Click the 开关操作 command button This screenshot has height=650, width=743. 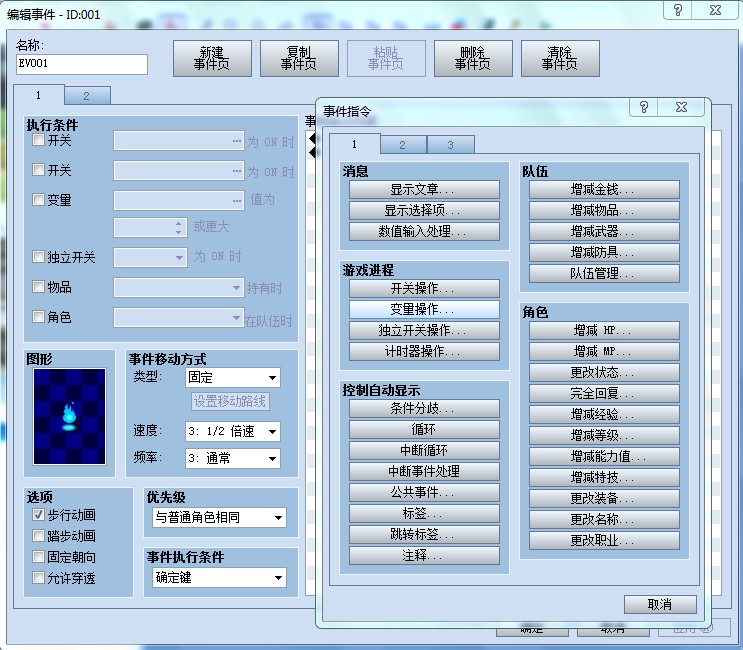pos(424,288)
